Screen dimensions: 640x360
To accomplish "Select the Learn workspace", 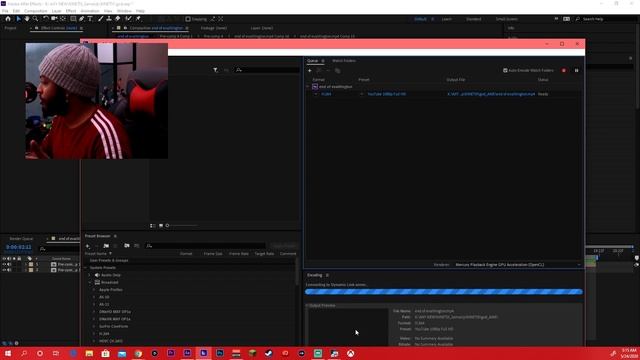I will click(447, 19).
